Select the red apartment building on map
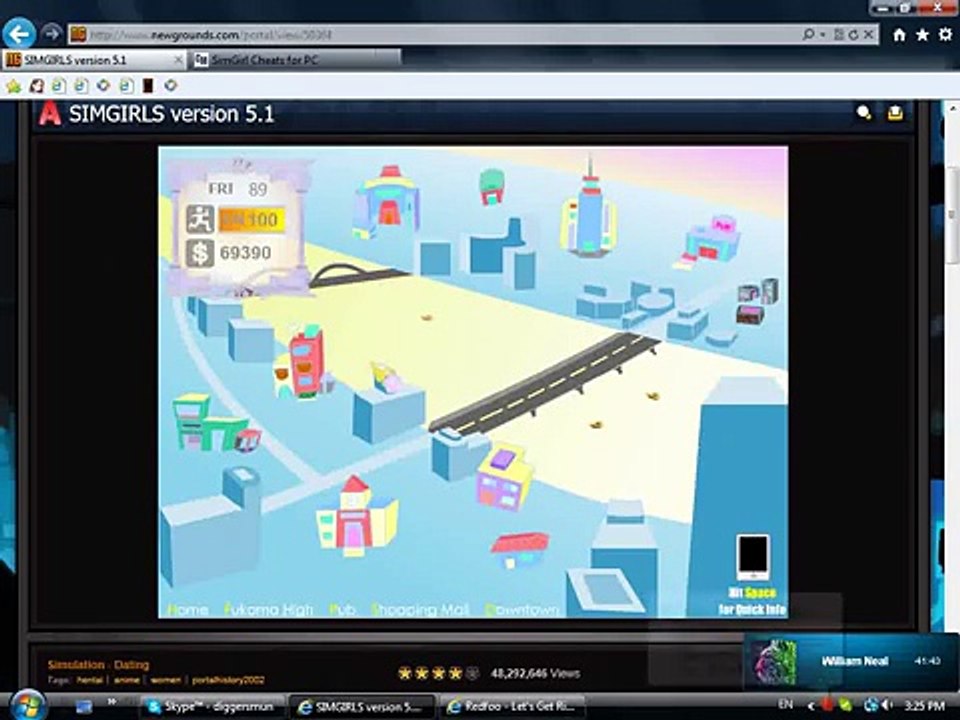This screenshot has width=960, height=720. point(302,362)
